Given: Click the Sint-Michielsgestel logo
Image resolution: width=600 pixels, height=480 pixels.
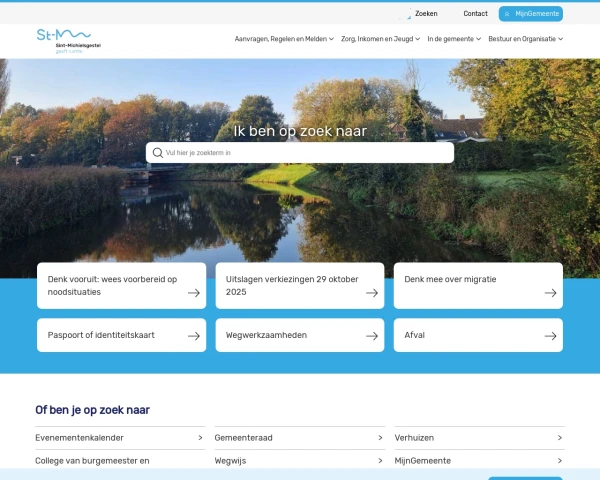Looking at the screenshot, I should point(68,40).
